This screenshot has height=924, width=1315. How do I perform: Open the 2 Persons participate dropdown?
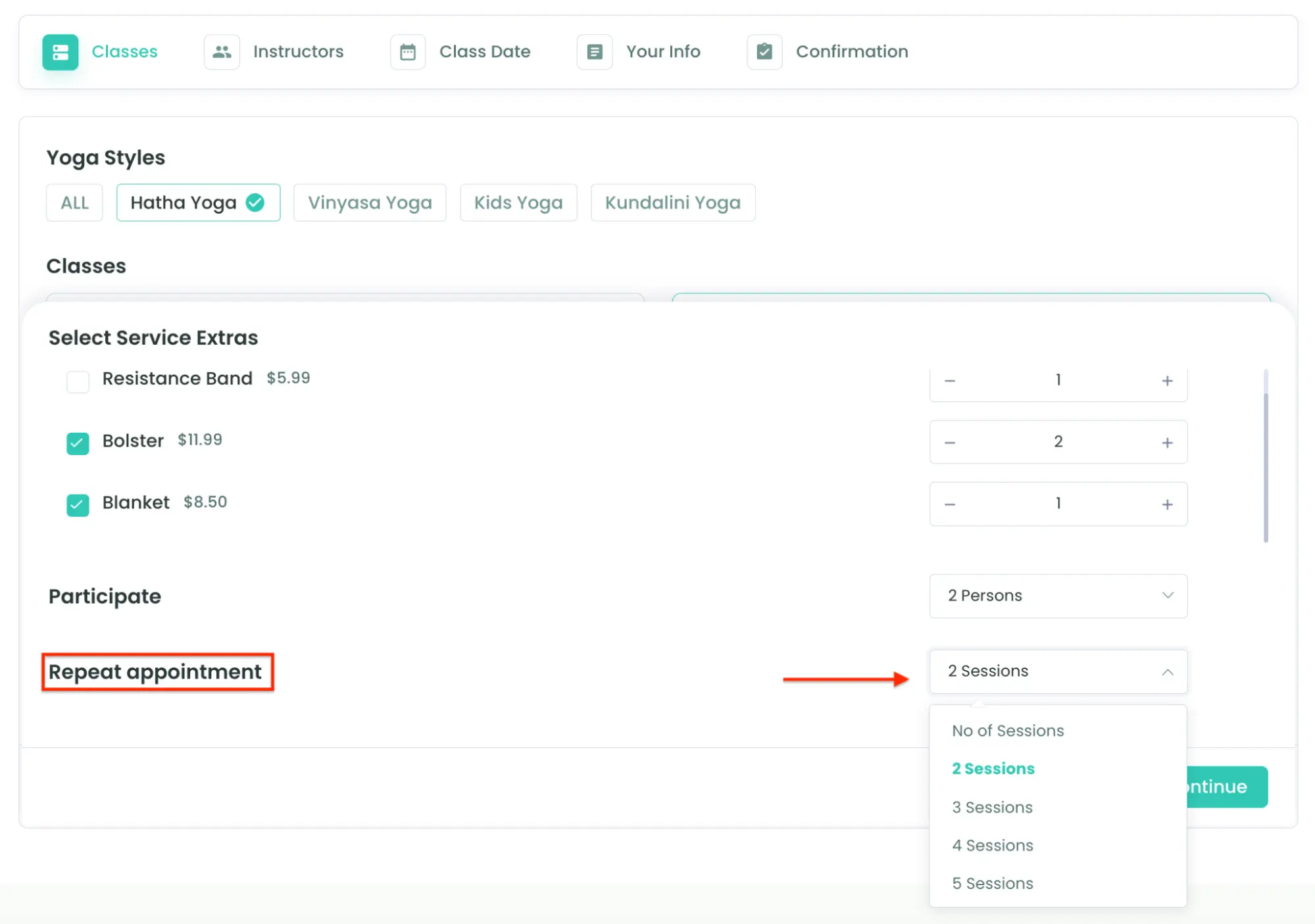click(1058, 596)
